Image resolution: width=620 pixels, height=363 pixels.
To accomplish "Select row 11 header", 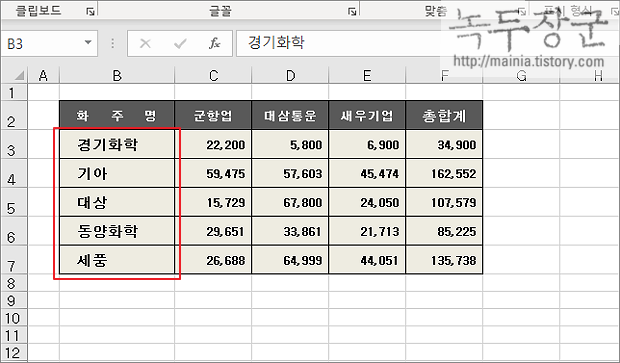I will (x=14, y=335).
